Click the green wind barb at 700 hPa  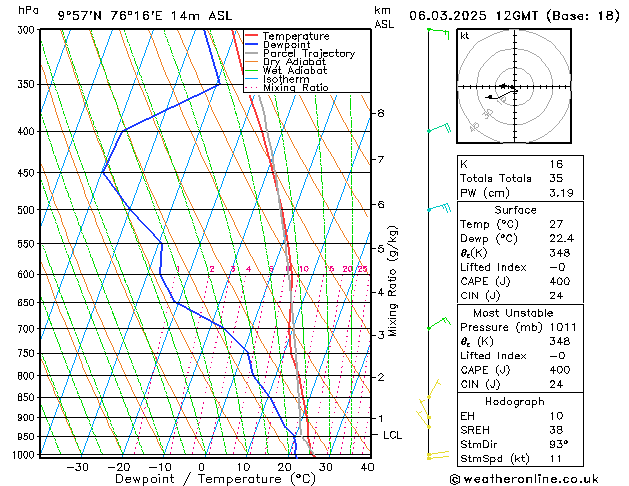[439, 323]
